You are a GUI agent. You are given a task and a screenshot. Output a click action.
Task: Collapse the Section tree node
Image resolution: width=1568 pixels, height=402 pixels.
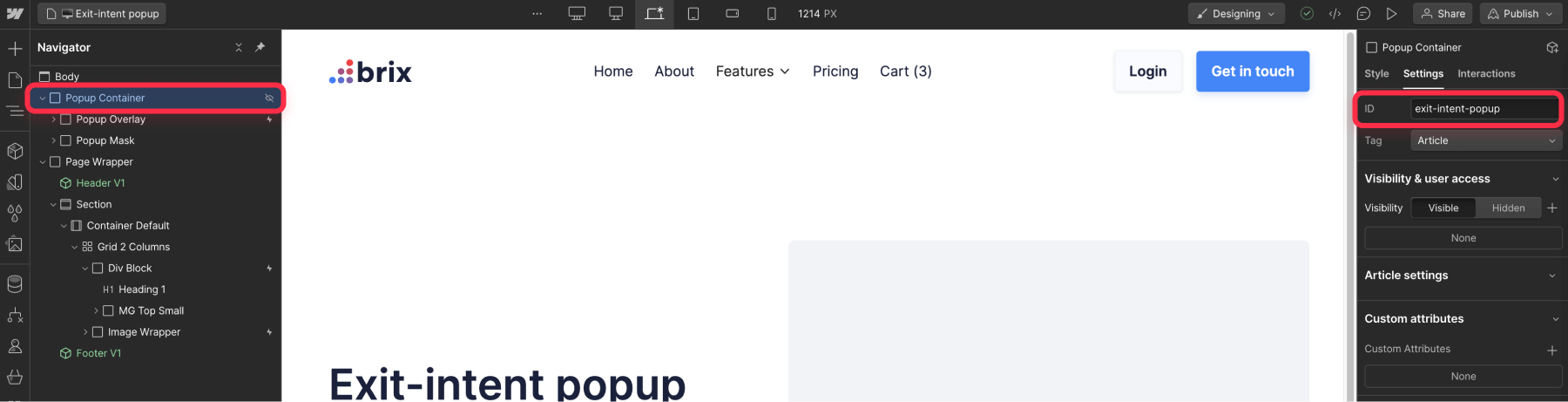pos(53,205)
